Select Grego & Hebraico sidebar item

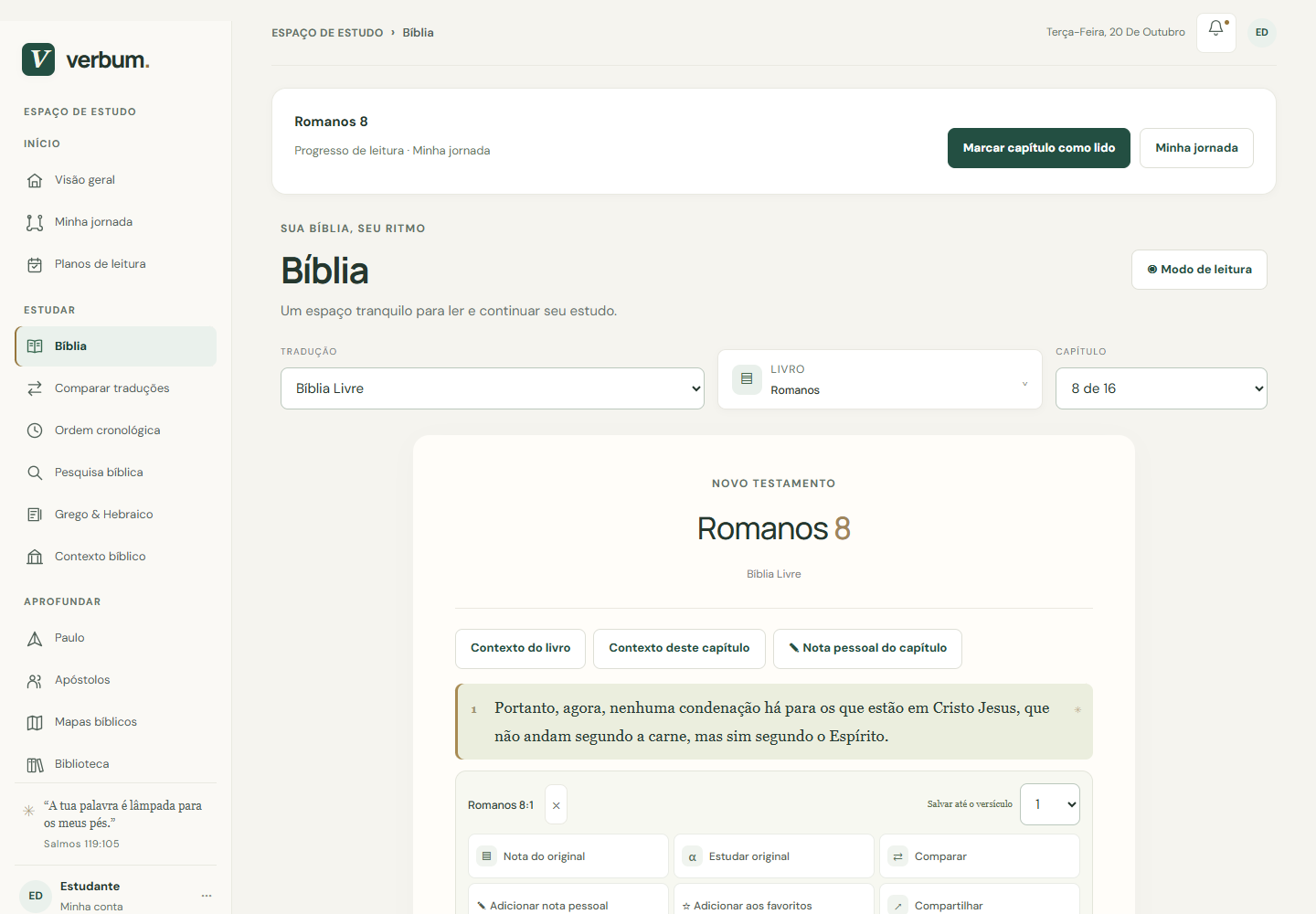tap(116, 515)
